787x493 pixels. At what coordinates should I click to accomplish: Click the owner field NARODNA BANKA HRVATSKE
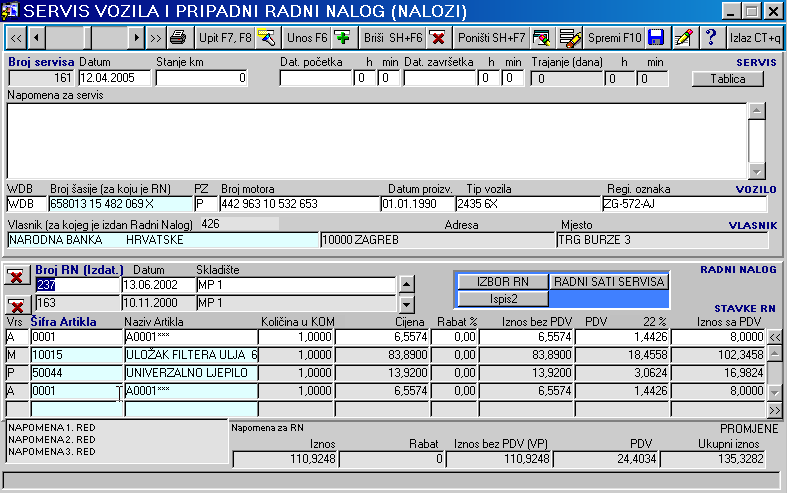[x=163, y=240]
